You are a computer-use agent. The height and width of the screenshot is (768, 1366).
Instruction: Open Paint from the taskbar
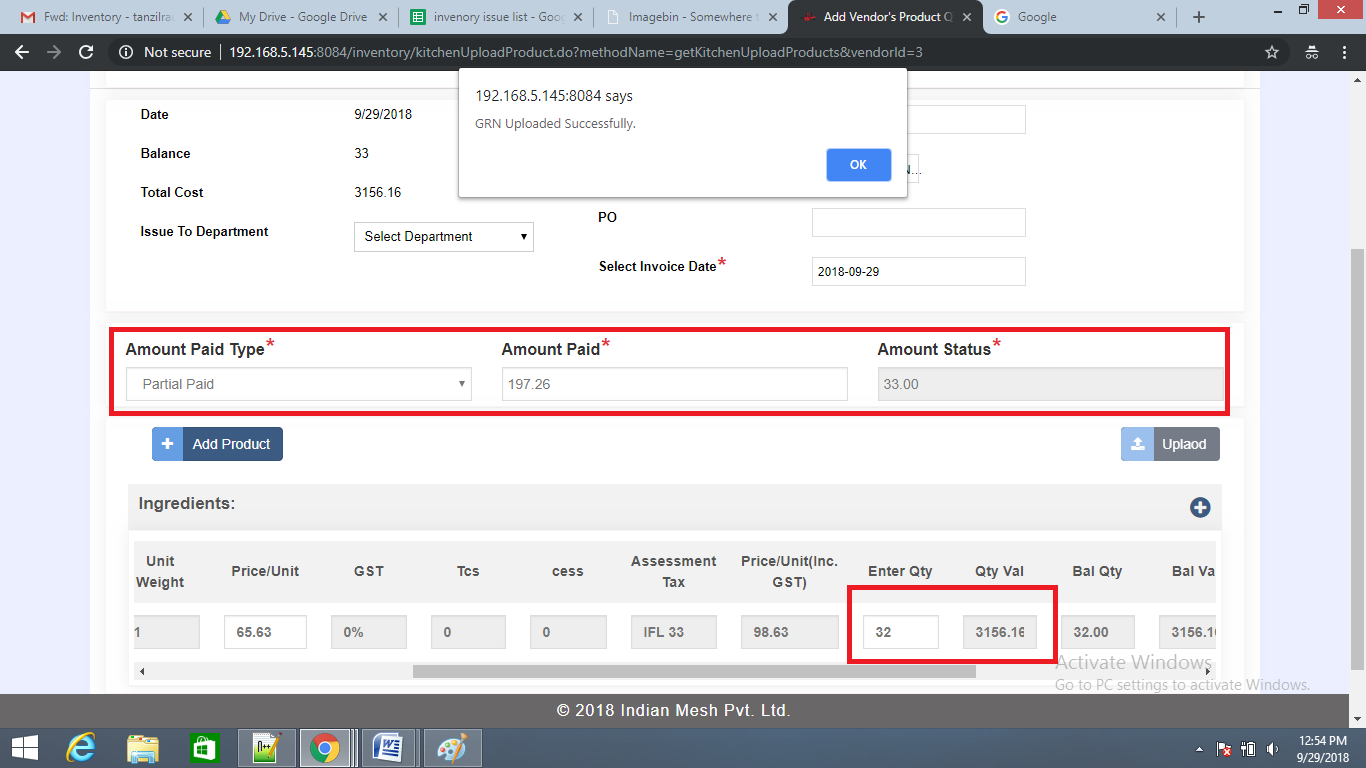pos(452,748)
